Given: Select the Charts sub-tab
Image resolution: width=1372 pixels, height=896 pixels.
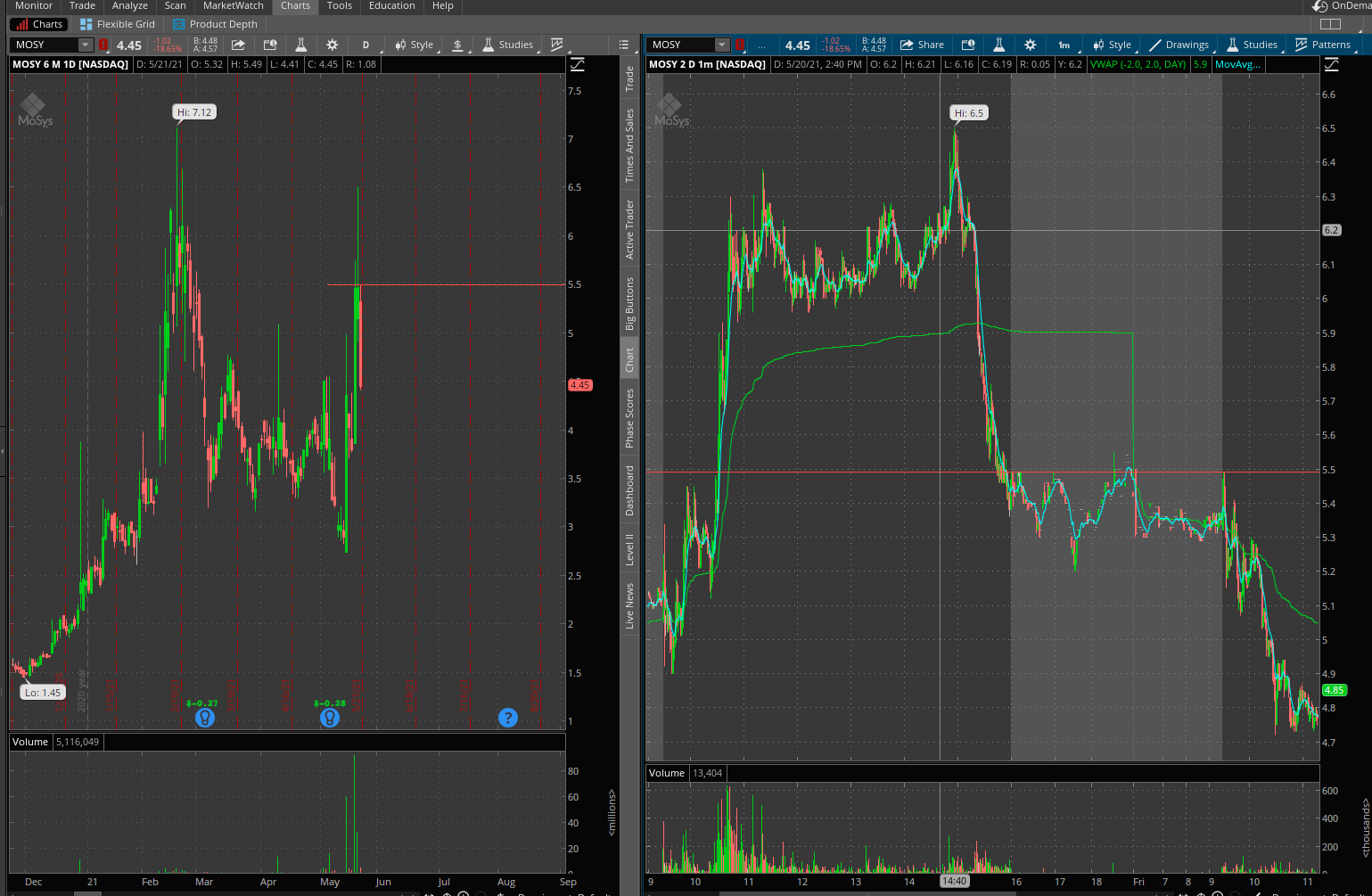Looking at the screenshot, I should [38, 24].
